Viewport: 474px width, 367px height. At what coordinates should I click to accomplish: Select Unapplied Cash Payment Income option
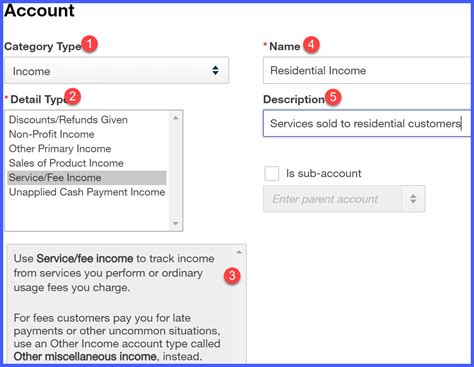click(x=87, y=192)
